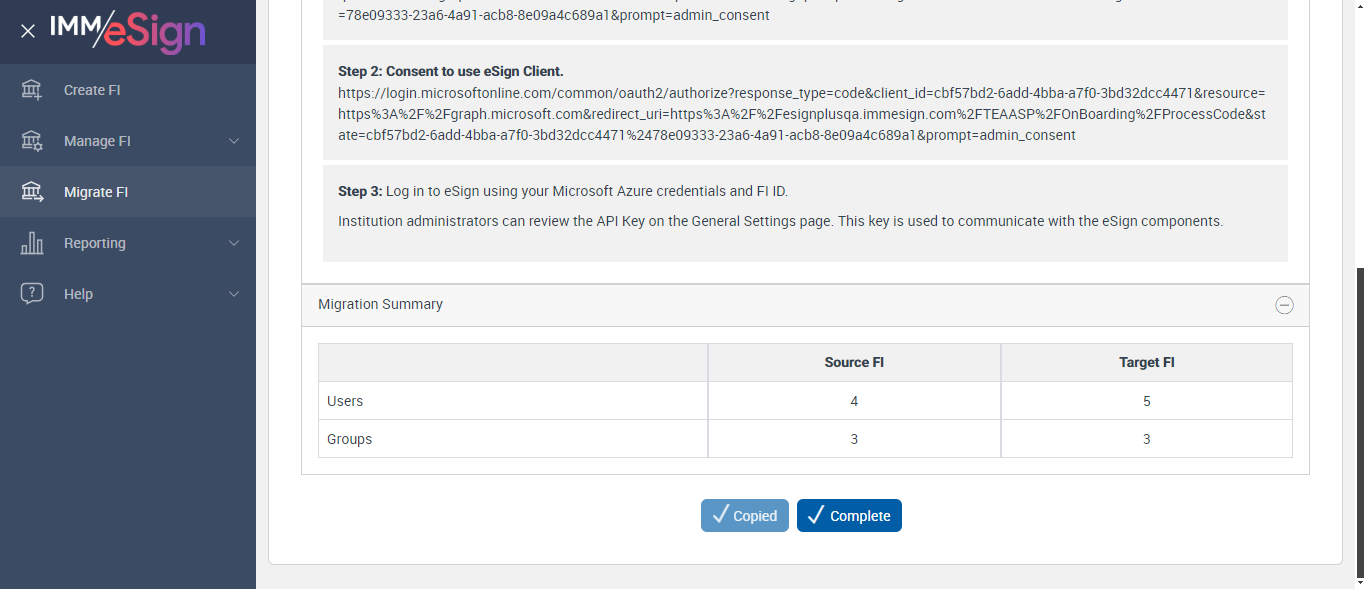Screen dimensions: 1366x589
Task: Click the Help question bubble icon
Action: (x=32, y=294)
